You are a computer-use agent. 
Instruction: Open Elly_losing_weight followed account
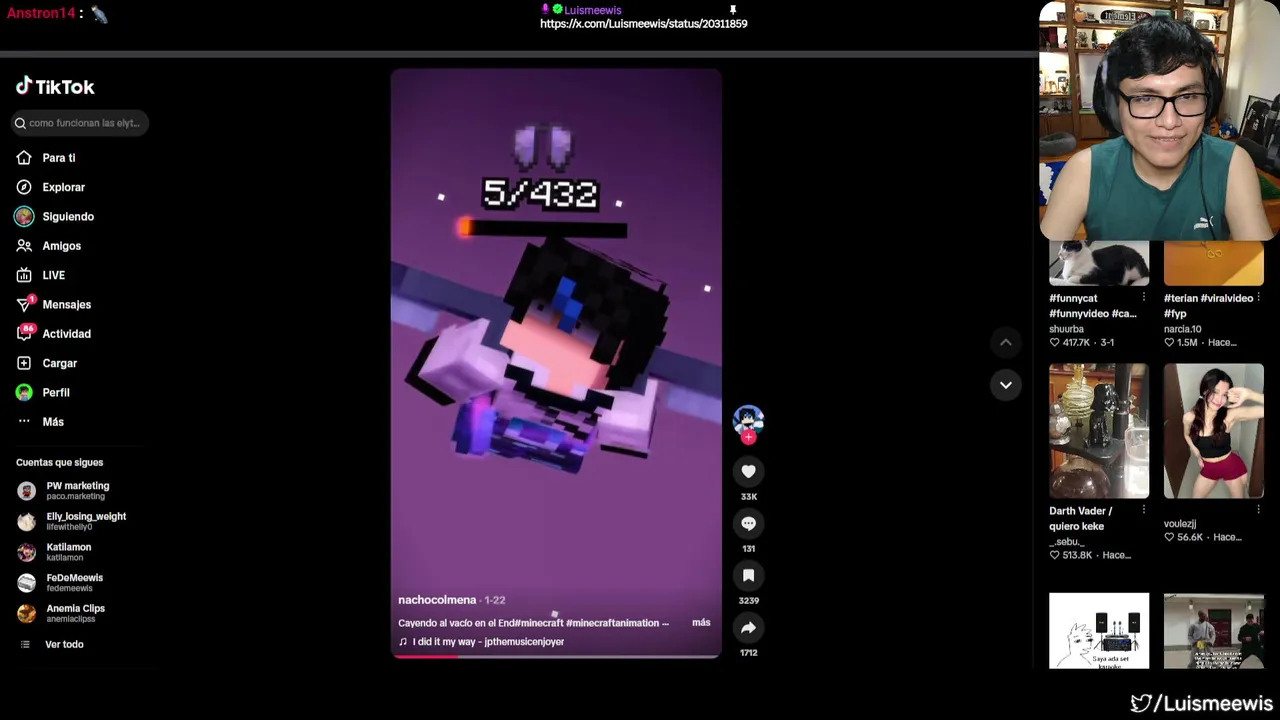85,521
